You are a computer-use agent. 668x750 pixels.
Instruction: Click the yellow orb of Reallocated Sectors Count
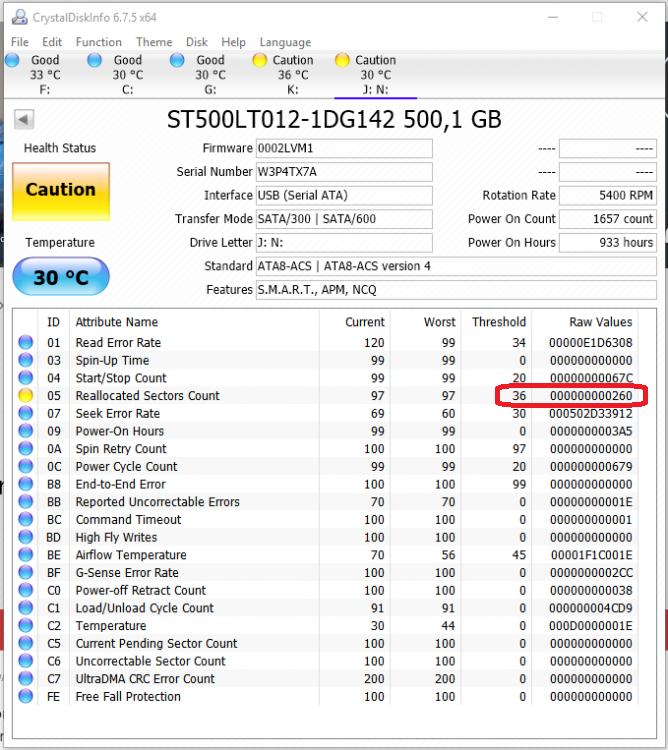pos(26,396)
